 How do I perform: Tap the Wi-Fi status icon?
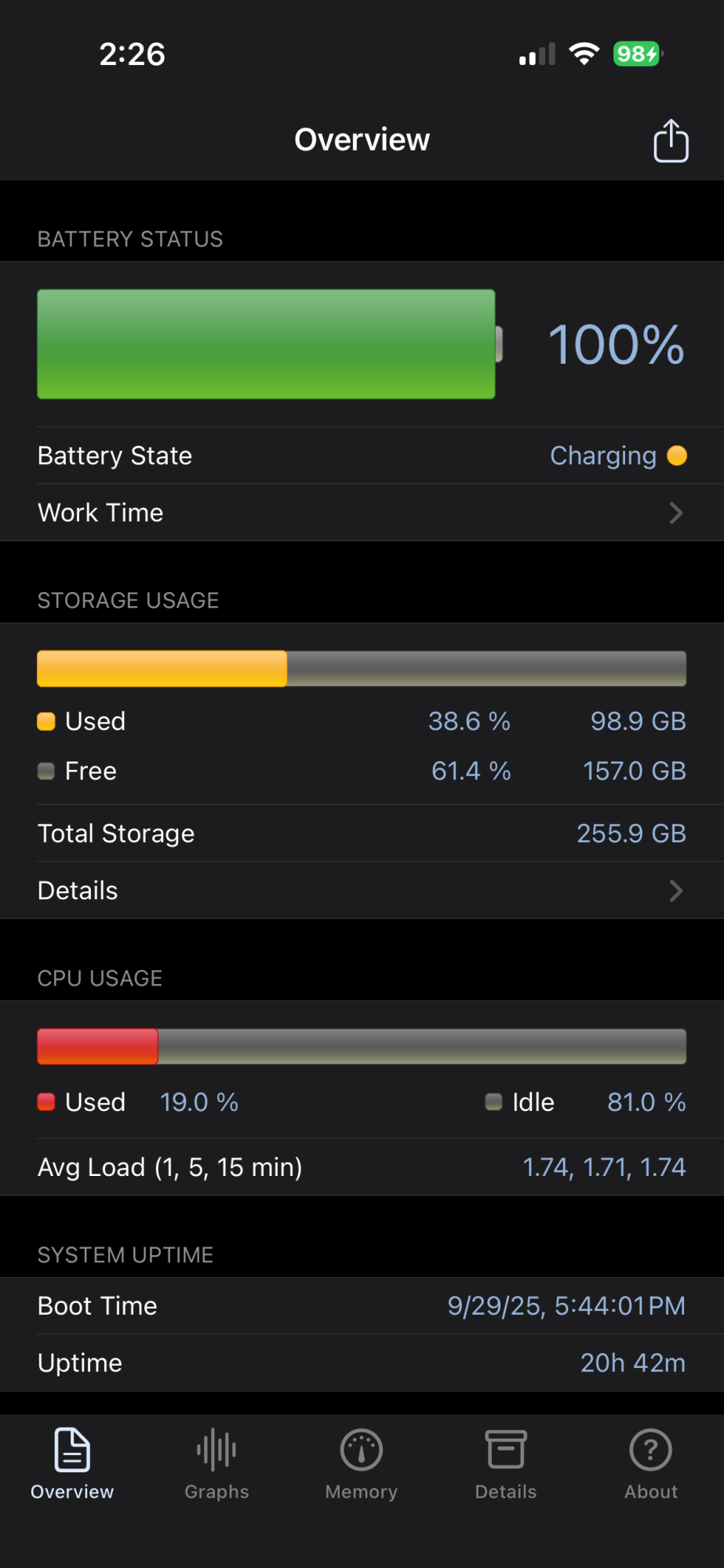pos(584,53)
